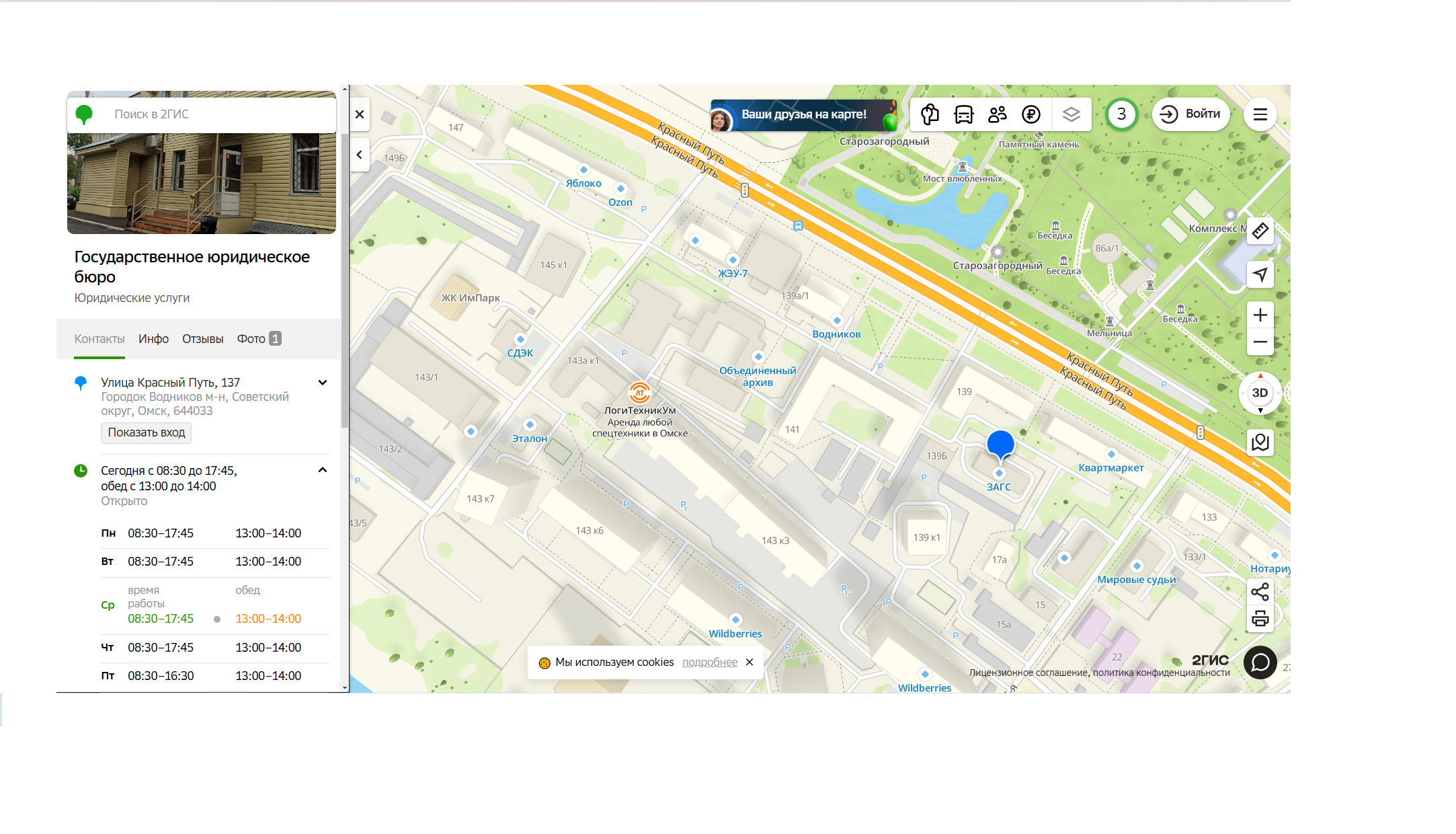Locate me with the navigation arrow
This screenshot has height=834, width=1456.
coord(1260,274)
